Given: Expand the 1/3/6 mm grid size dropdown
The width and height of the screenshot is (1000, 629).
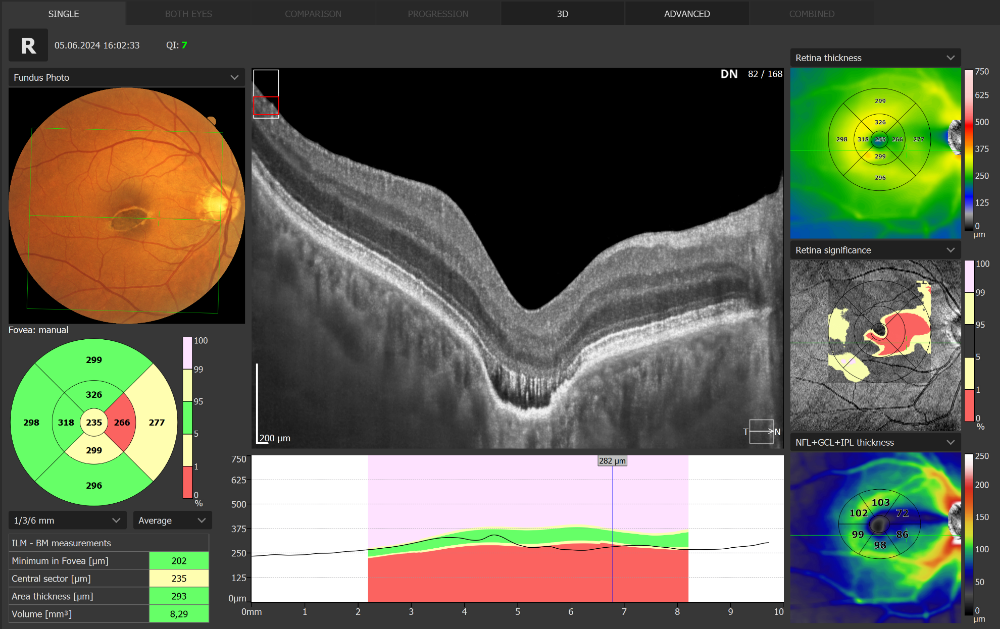Looking at the screenshot, I should click(67, 520).
